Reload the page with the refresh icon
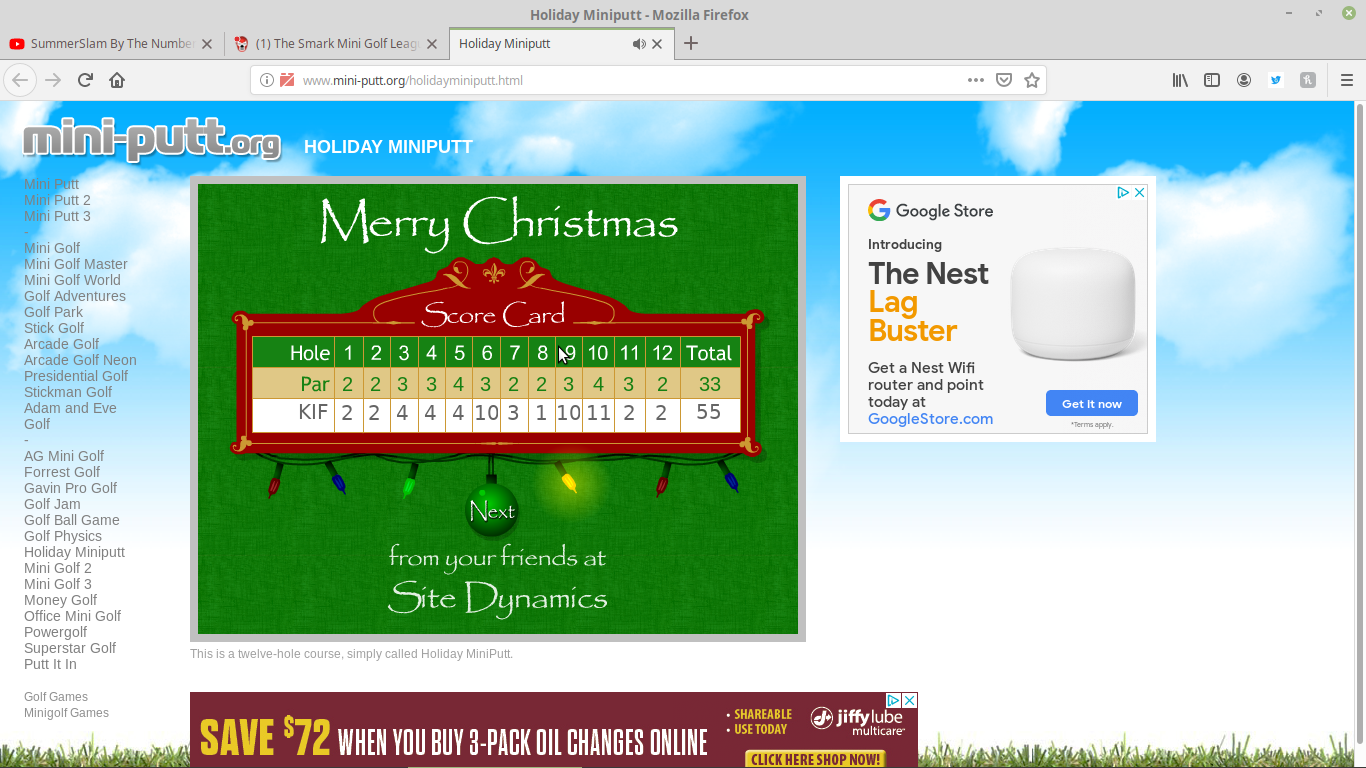Image resolution: width=1366 pixels, height=768 pixels. 85,80
